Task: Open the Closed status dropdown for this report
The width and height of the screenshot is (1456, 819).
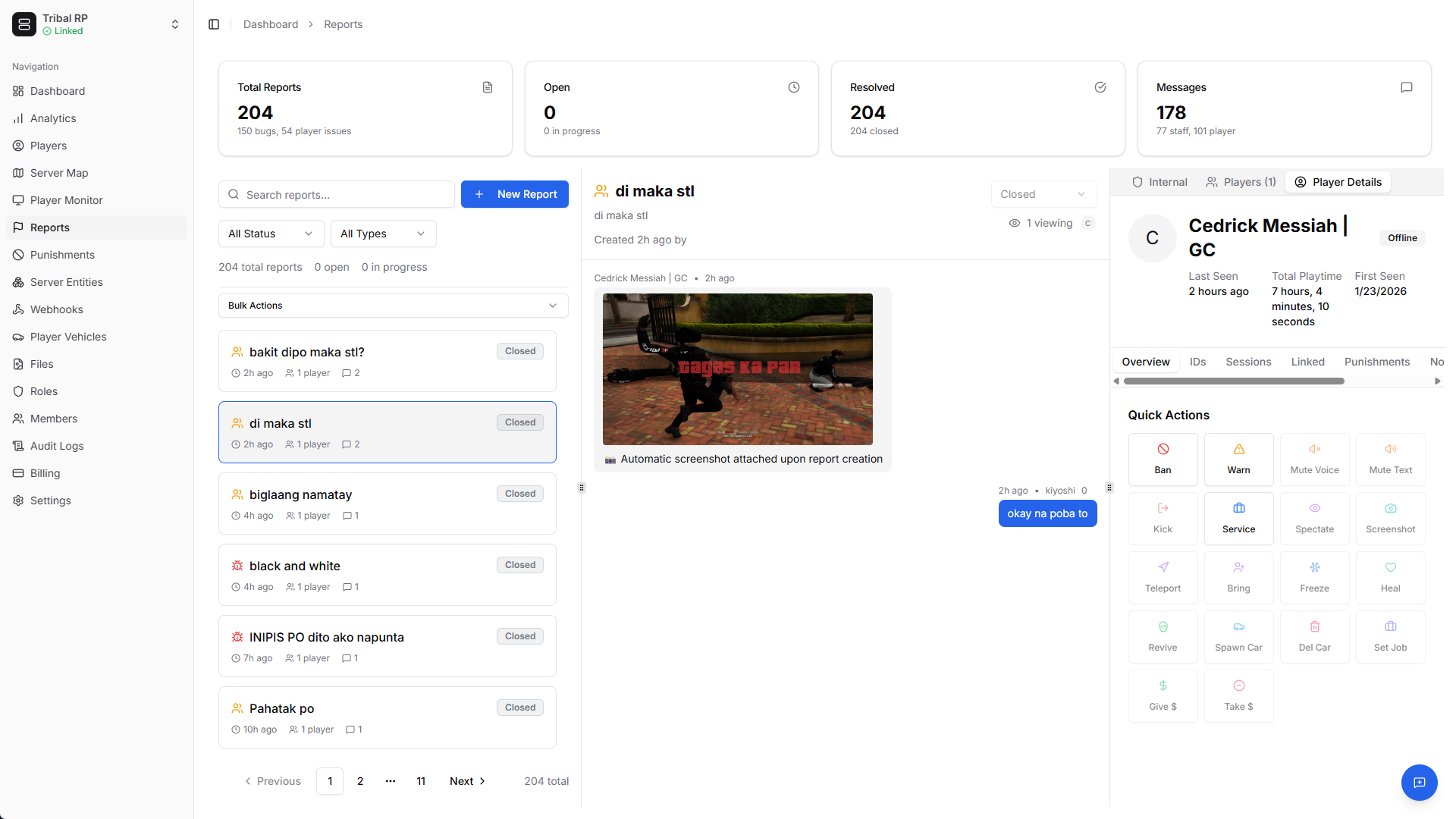Action: 1043,194
